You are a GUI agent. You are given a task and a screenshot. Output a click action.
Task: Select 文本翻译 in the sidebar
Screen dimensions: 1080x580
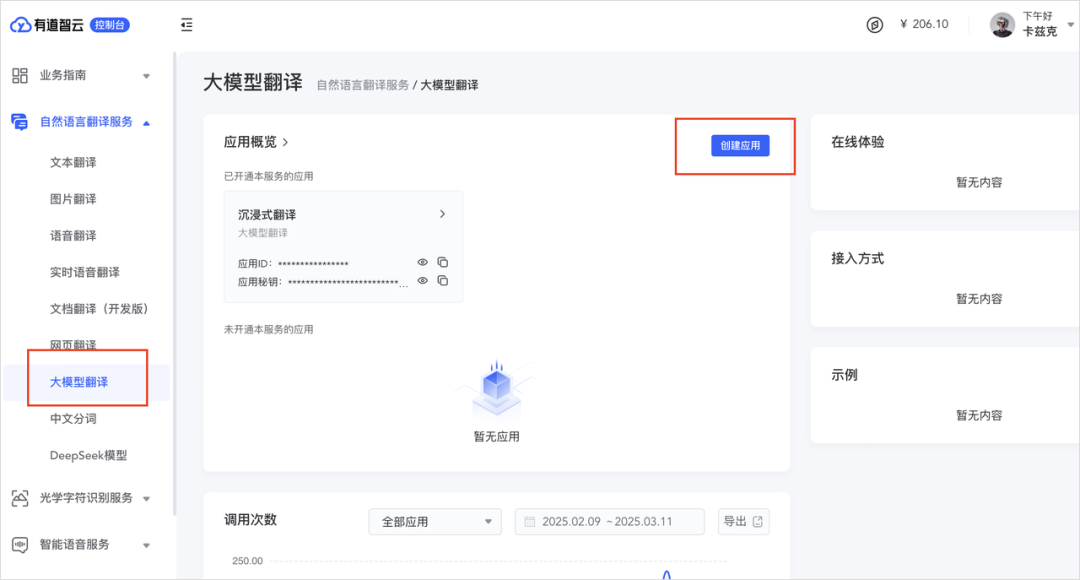coord(73,163)
